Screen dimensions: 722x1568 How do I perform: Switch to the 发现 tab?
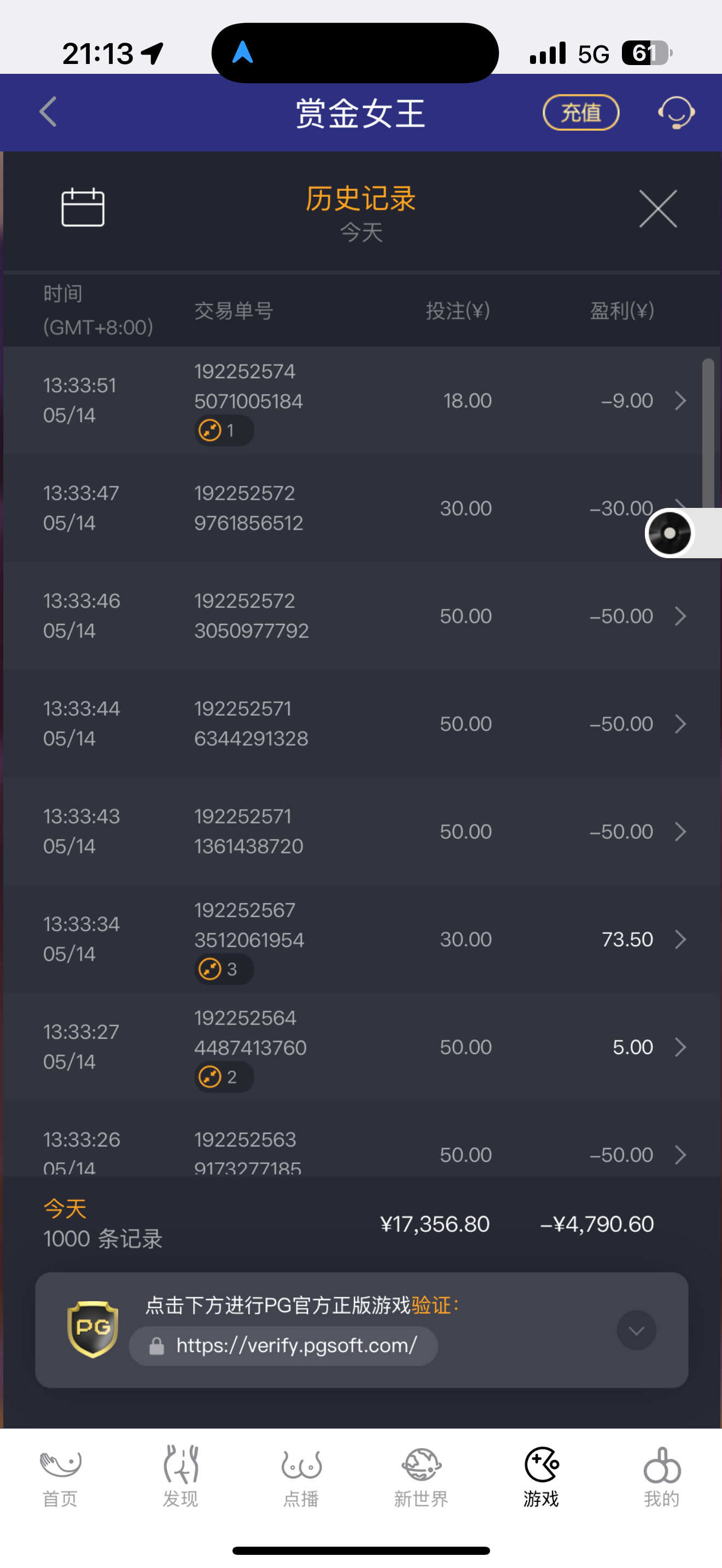[x=180, y=1476]
